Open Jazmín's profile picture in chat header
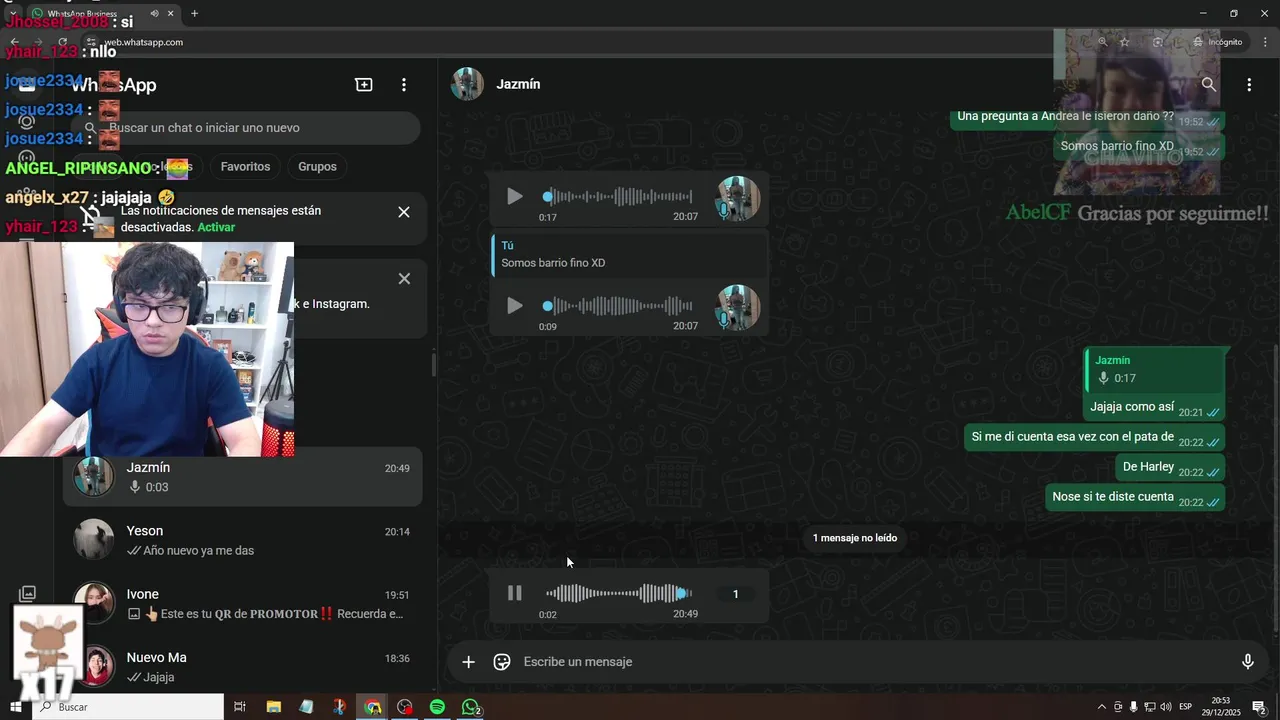 [x=467, y=85]
